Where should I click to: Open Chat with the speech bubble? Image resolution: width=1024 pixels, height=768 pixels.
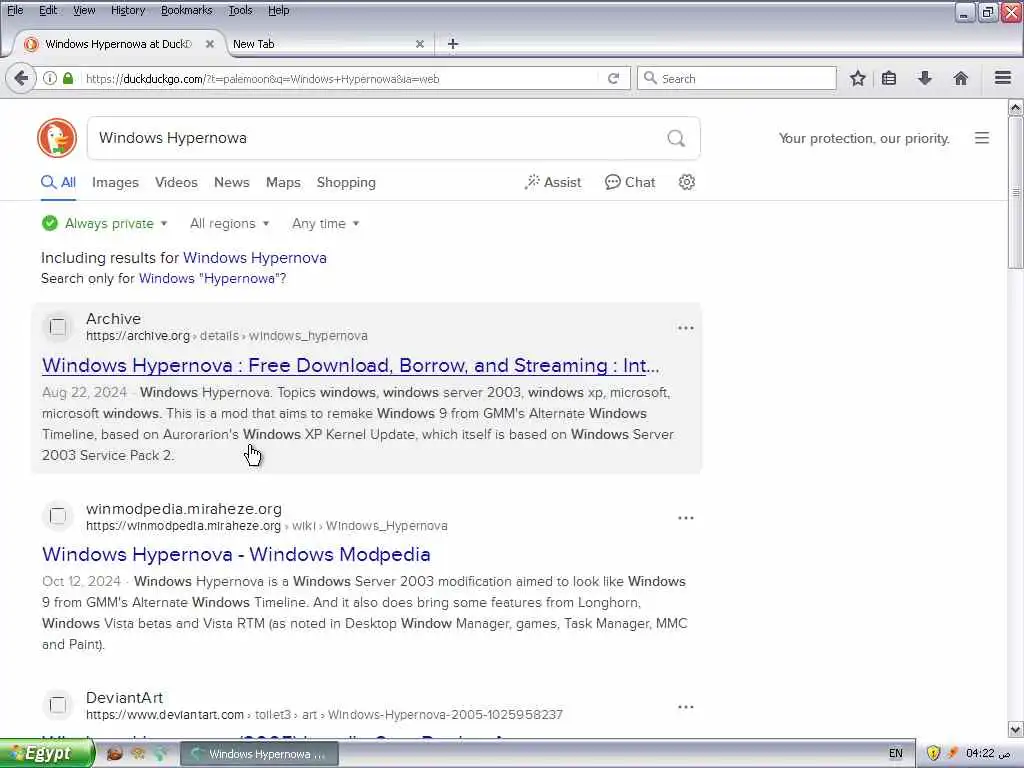coord(630,182)
